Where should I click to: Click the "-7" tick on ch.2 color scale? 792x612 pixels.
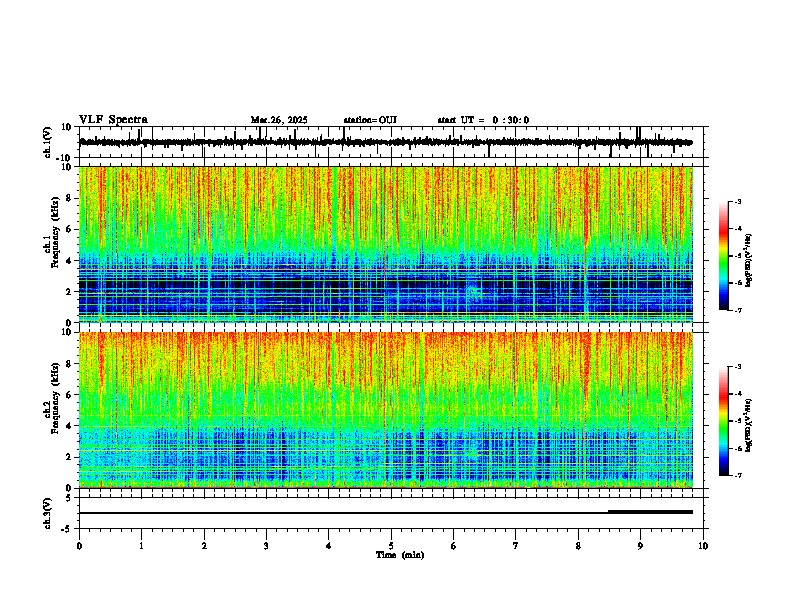coord(736,475)
